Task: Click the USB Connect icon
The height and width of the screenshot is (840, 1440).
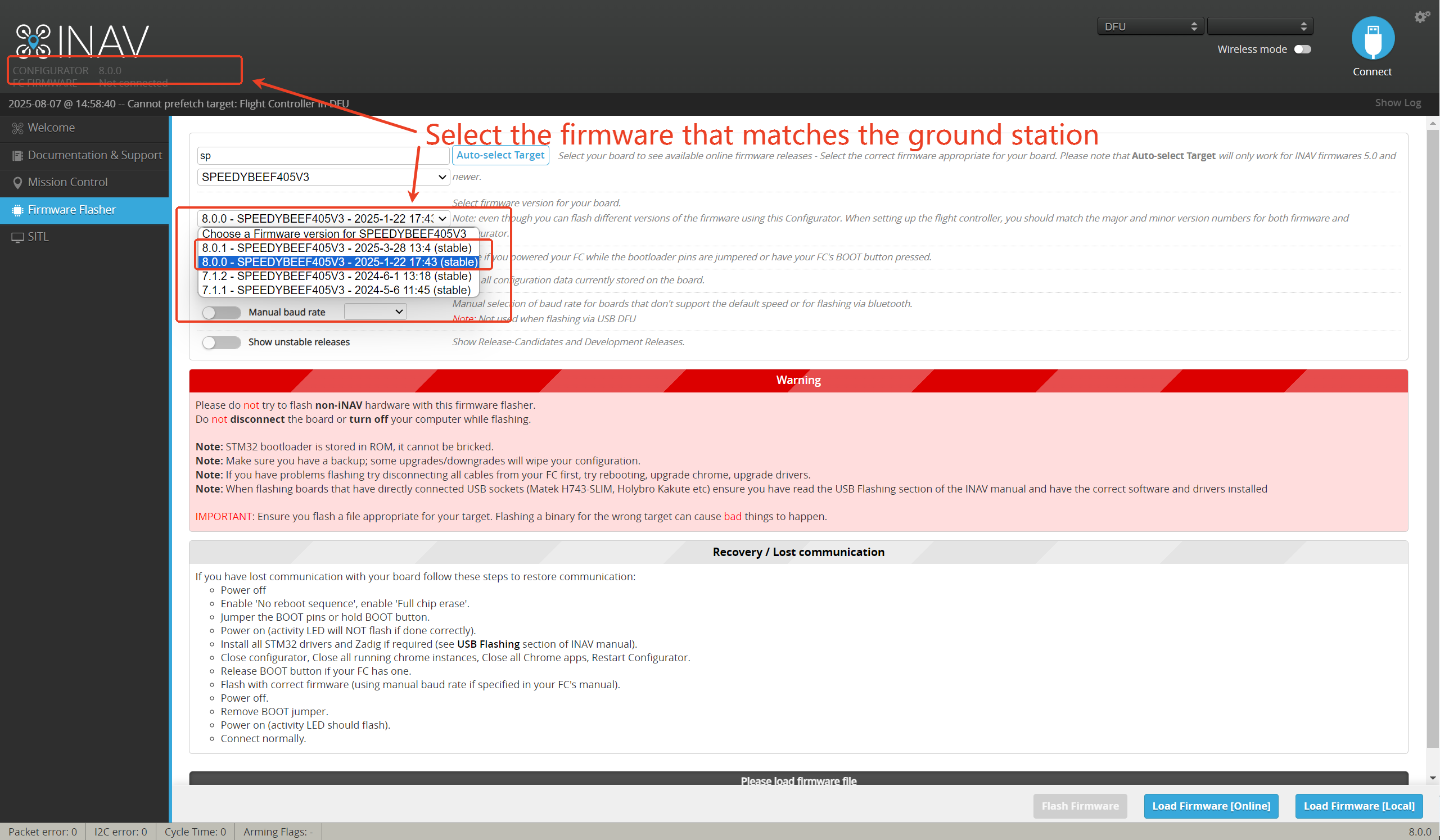Action: tap(1372, 38)
